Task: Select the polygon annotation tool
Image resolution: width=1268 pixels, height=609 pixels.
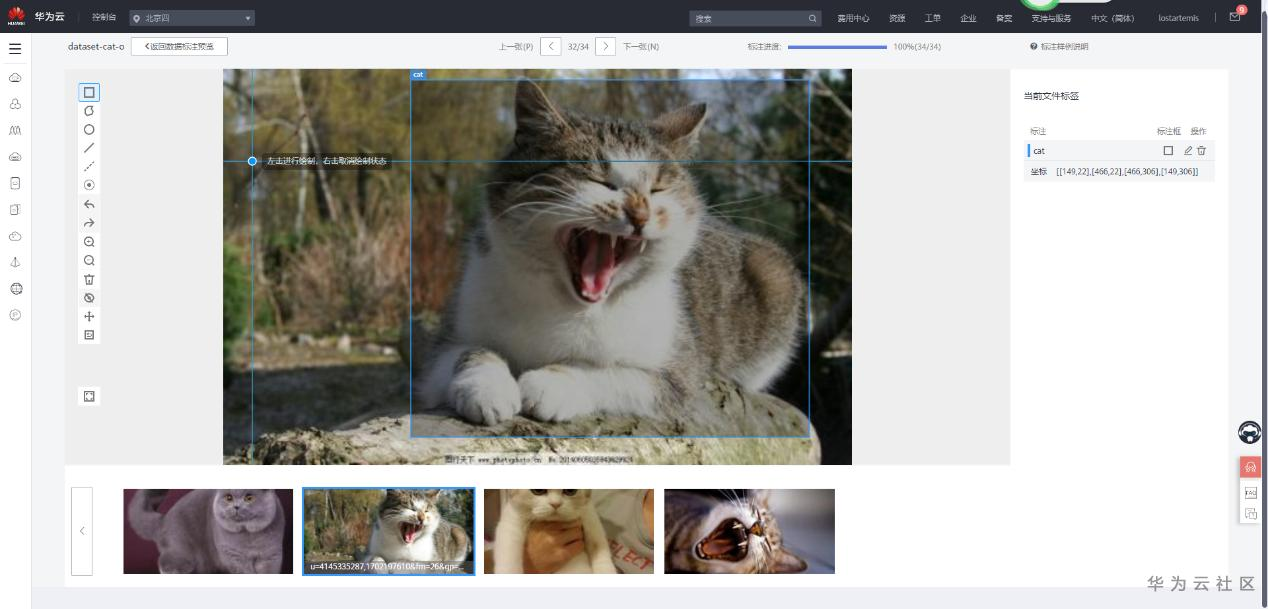Action: pos(89,111)
